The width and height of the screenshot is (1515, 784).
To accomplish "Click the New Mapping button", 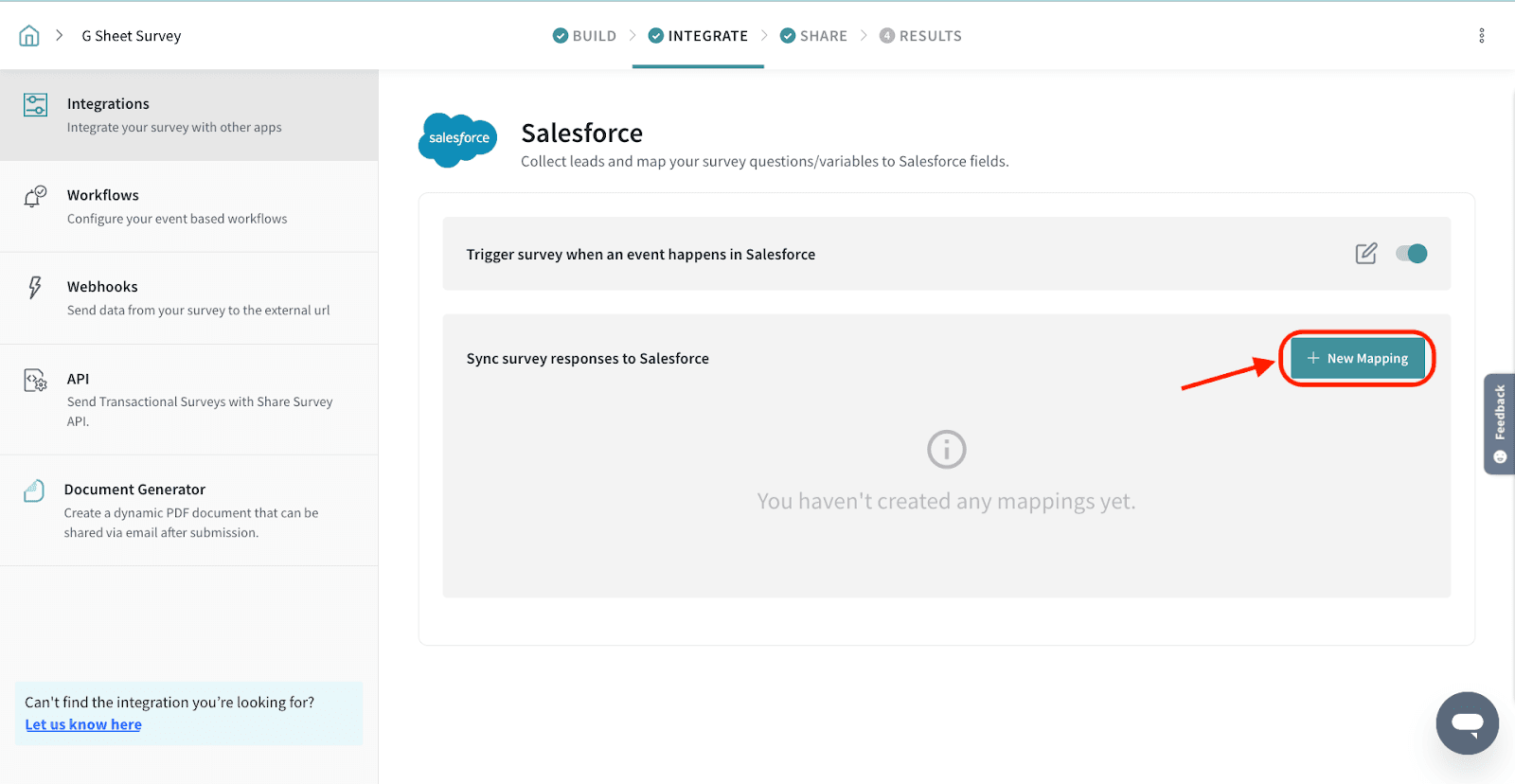I will point(1357,359).
